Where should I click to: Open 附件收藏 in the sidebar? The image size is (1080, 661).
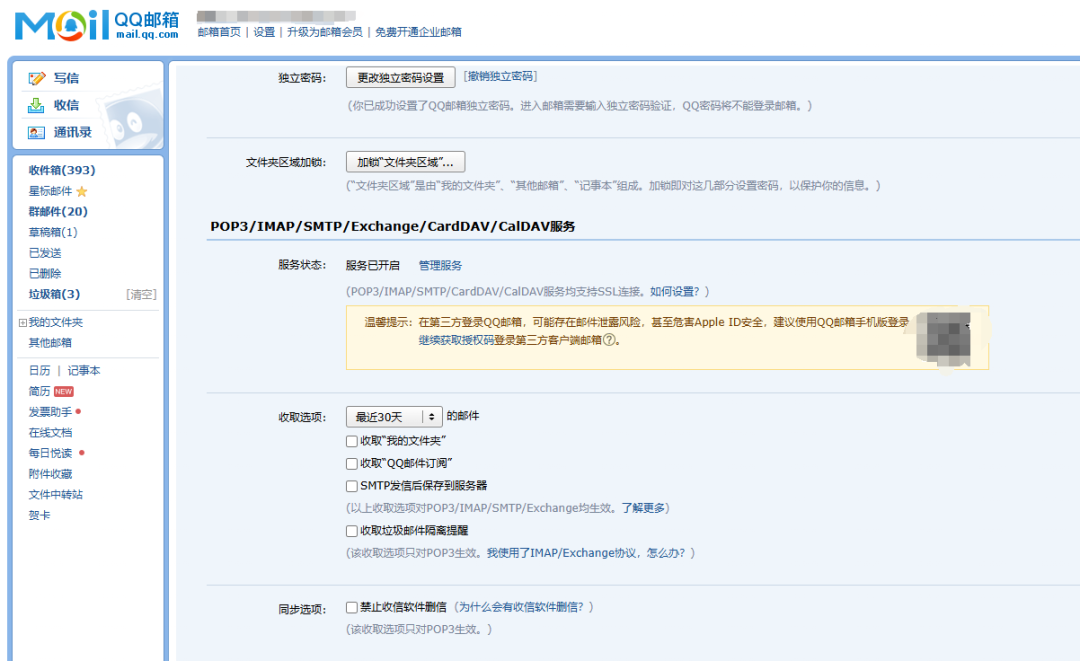coord(50,474)
